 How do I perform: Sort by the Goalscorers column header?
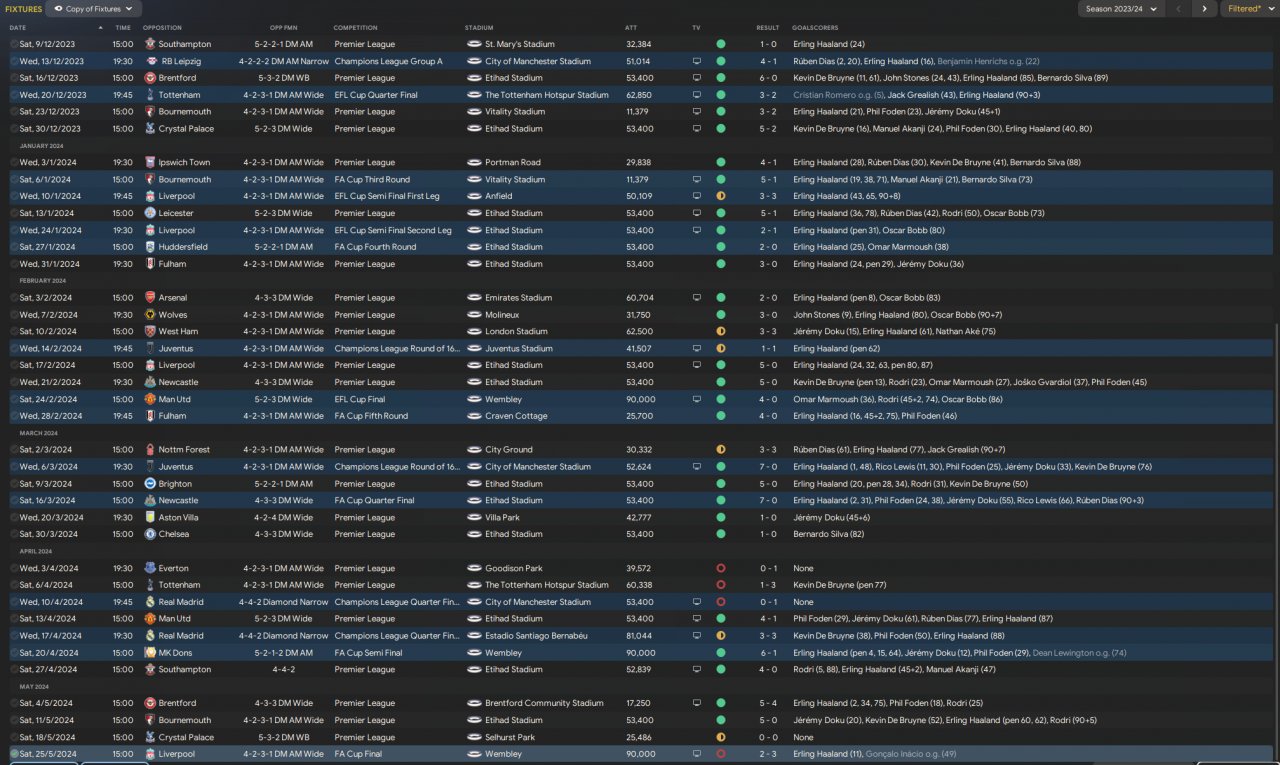click(x=815, y=27)
